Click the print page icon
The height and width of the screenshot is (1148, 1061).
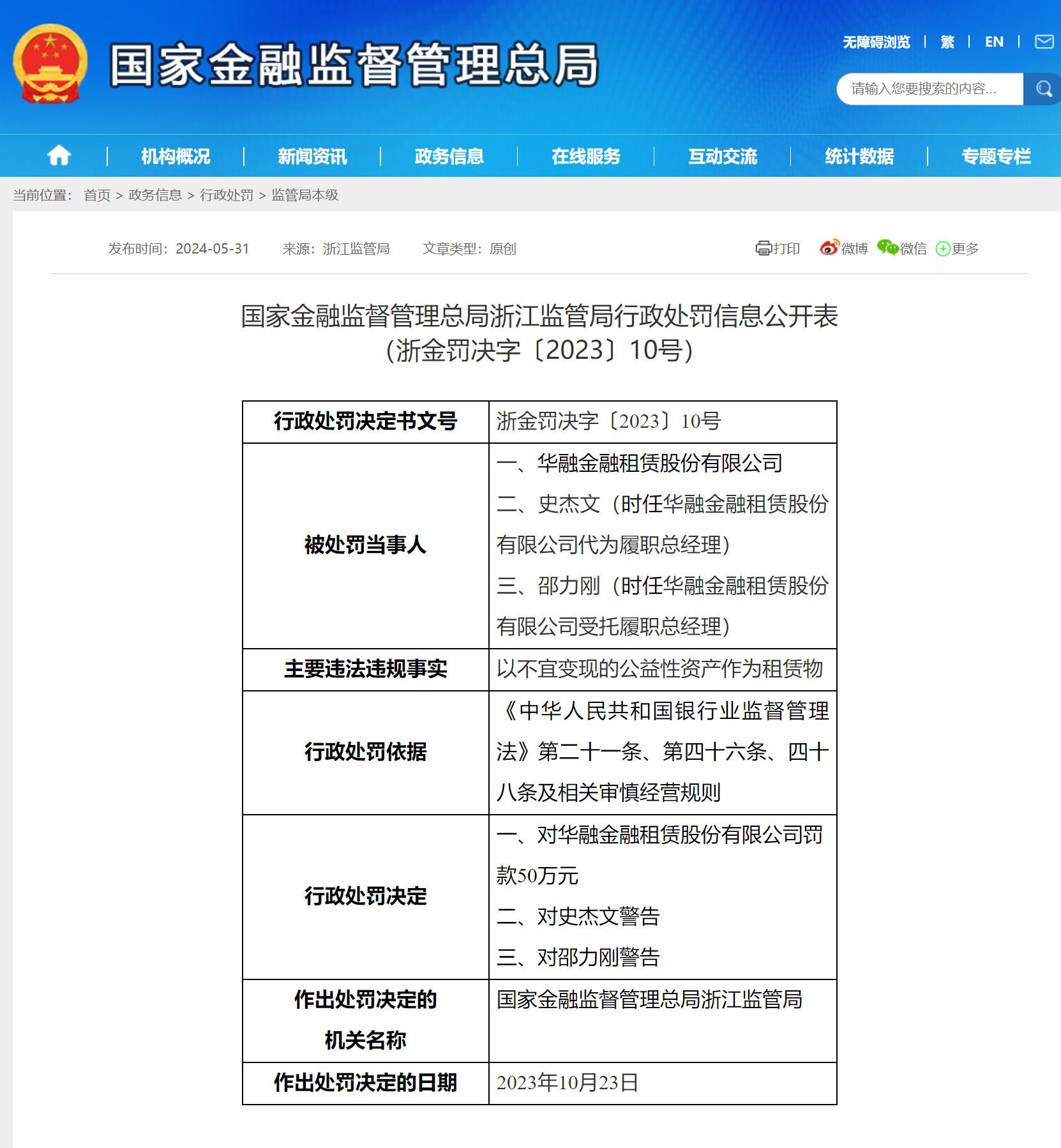tap(764, 248)
